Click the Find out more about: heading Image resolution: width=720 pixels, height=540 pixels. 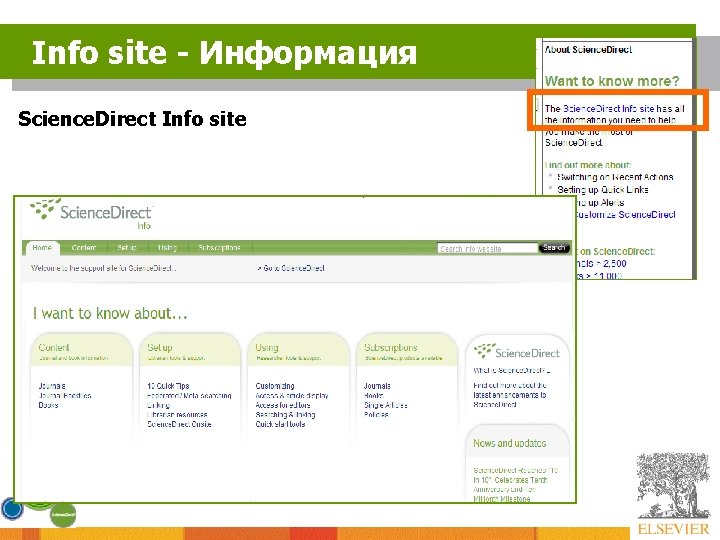point(588,165)
